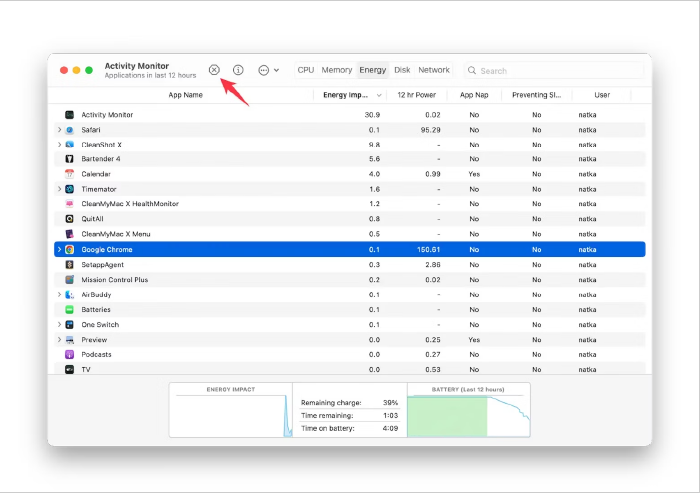Screen dimensions: 700x493
Task: Focus the Search input field
Action: point(554,71)
